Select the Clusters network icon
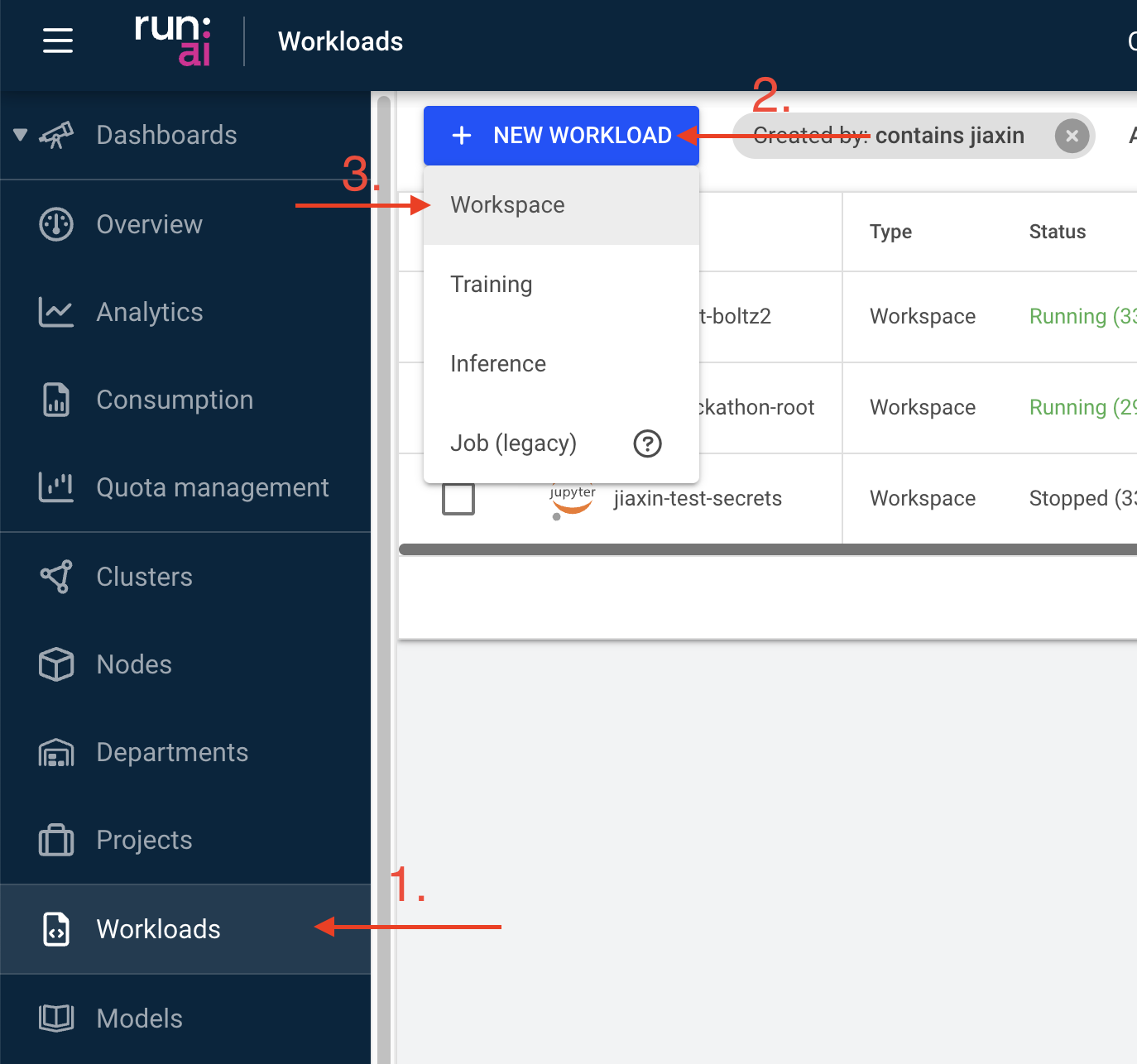This screenshot has width=1137, height=1064. [55, 577]
